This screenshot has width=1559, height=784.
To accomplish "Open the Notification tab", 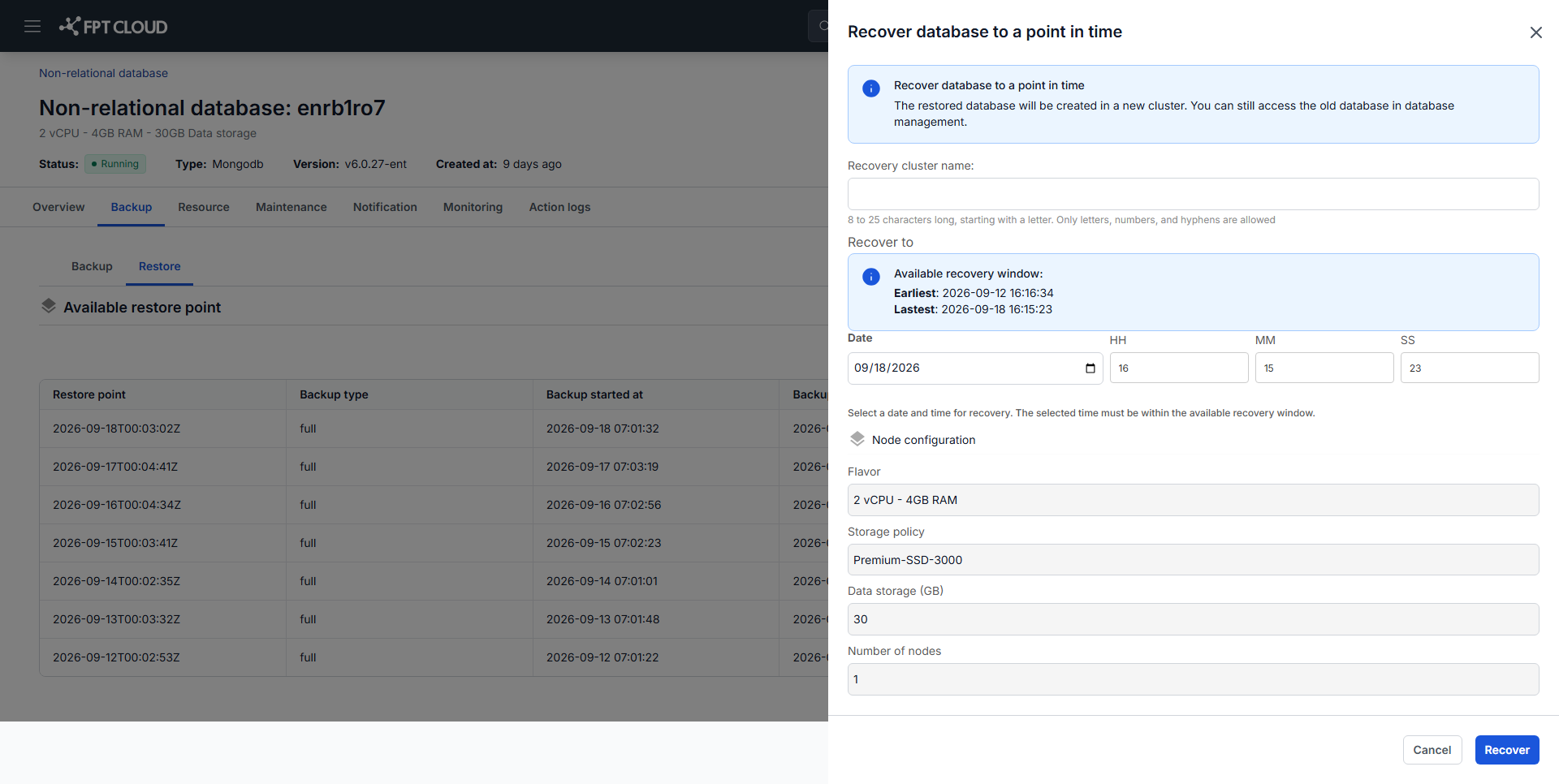I will pyautogui.click(x=385, y=207).
